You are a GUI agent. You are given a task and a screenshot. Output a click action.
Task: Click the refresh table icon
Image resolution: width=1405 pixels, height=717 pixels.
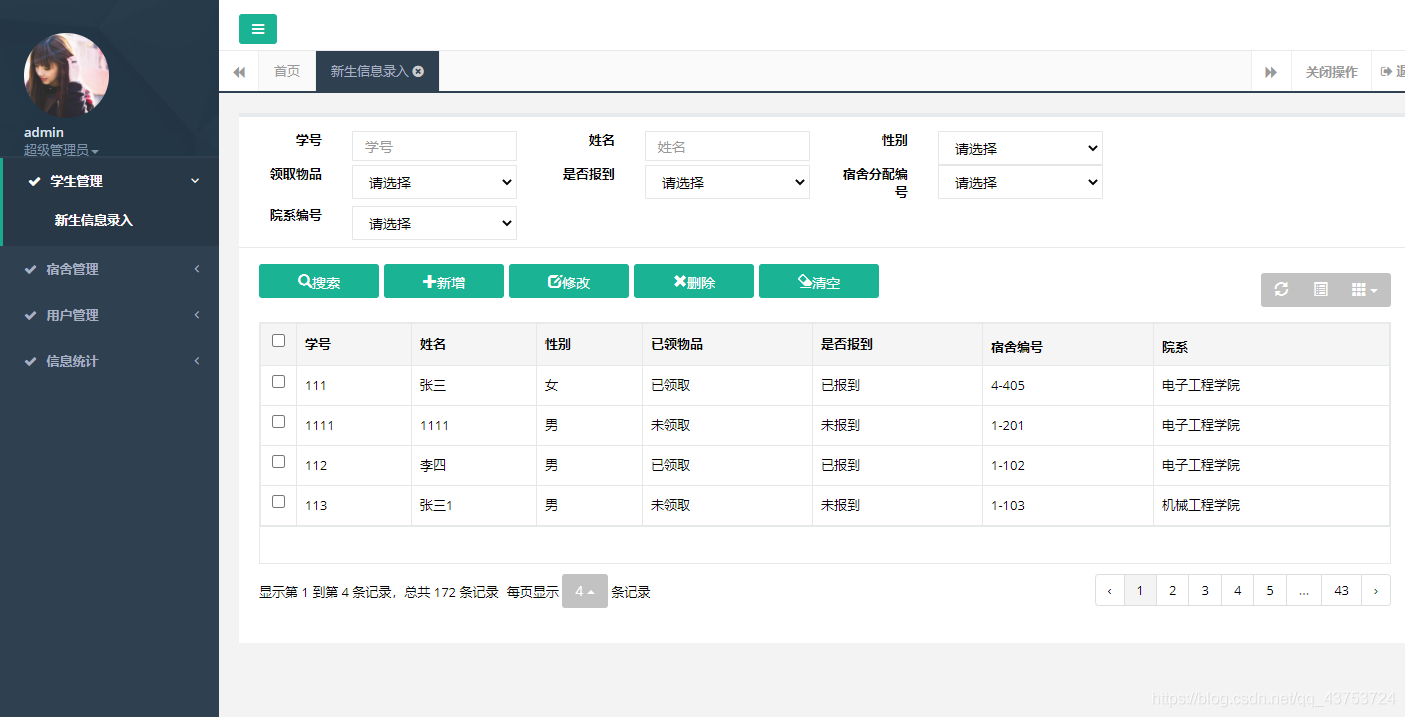[x=1281, y=289]
